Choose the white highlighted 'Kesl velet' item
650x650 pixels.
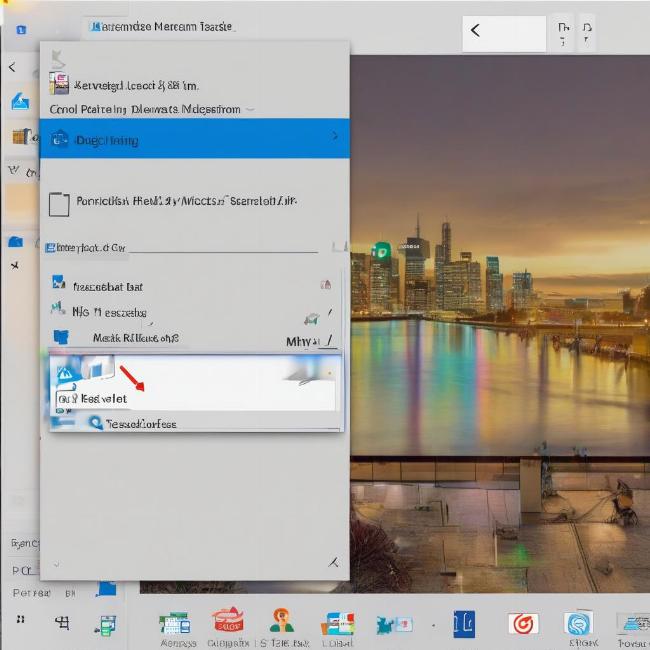[x=194, y=383]
